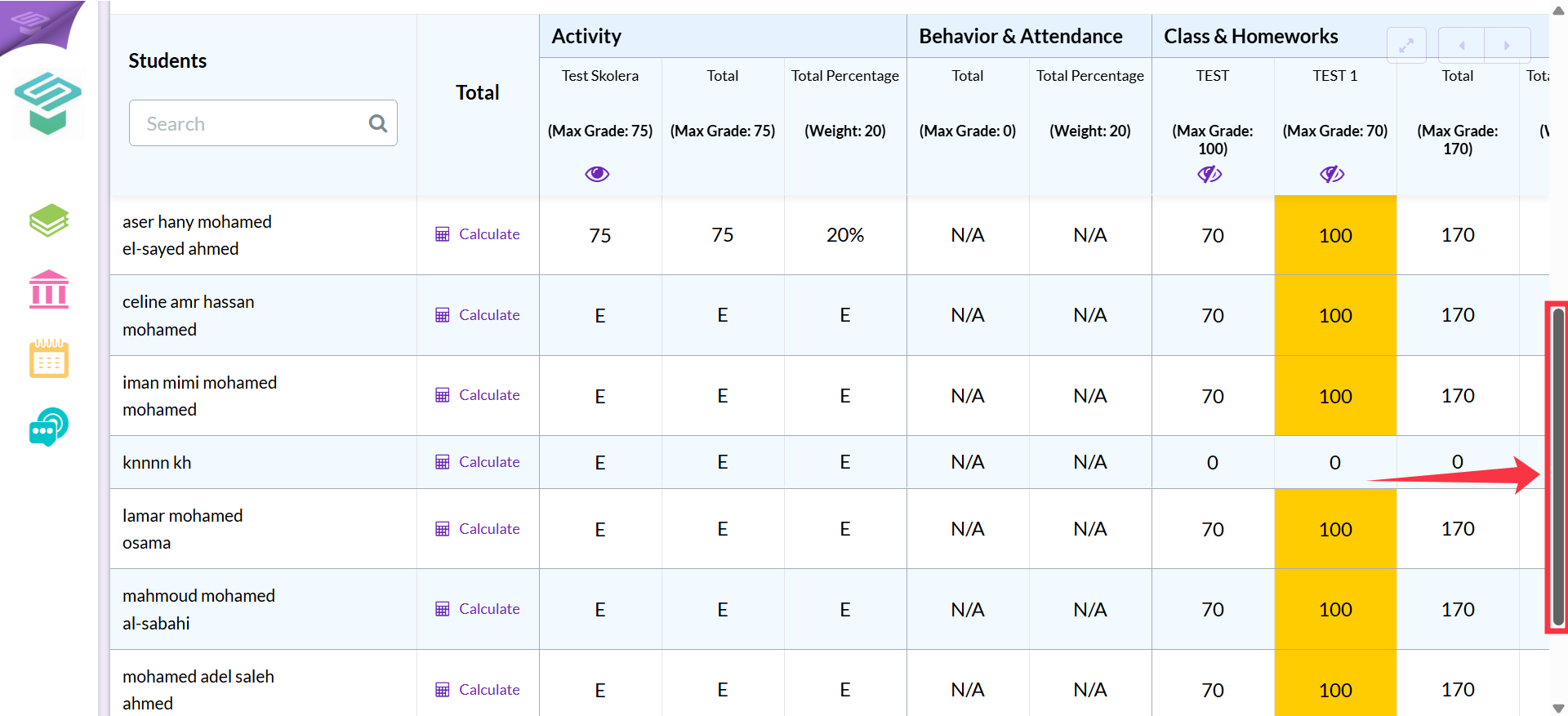The width and height of the screenshot is (1568, 716).
Task: Select the Behavior & Attendance header
Action: click(1021, 36)
